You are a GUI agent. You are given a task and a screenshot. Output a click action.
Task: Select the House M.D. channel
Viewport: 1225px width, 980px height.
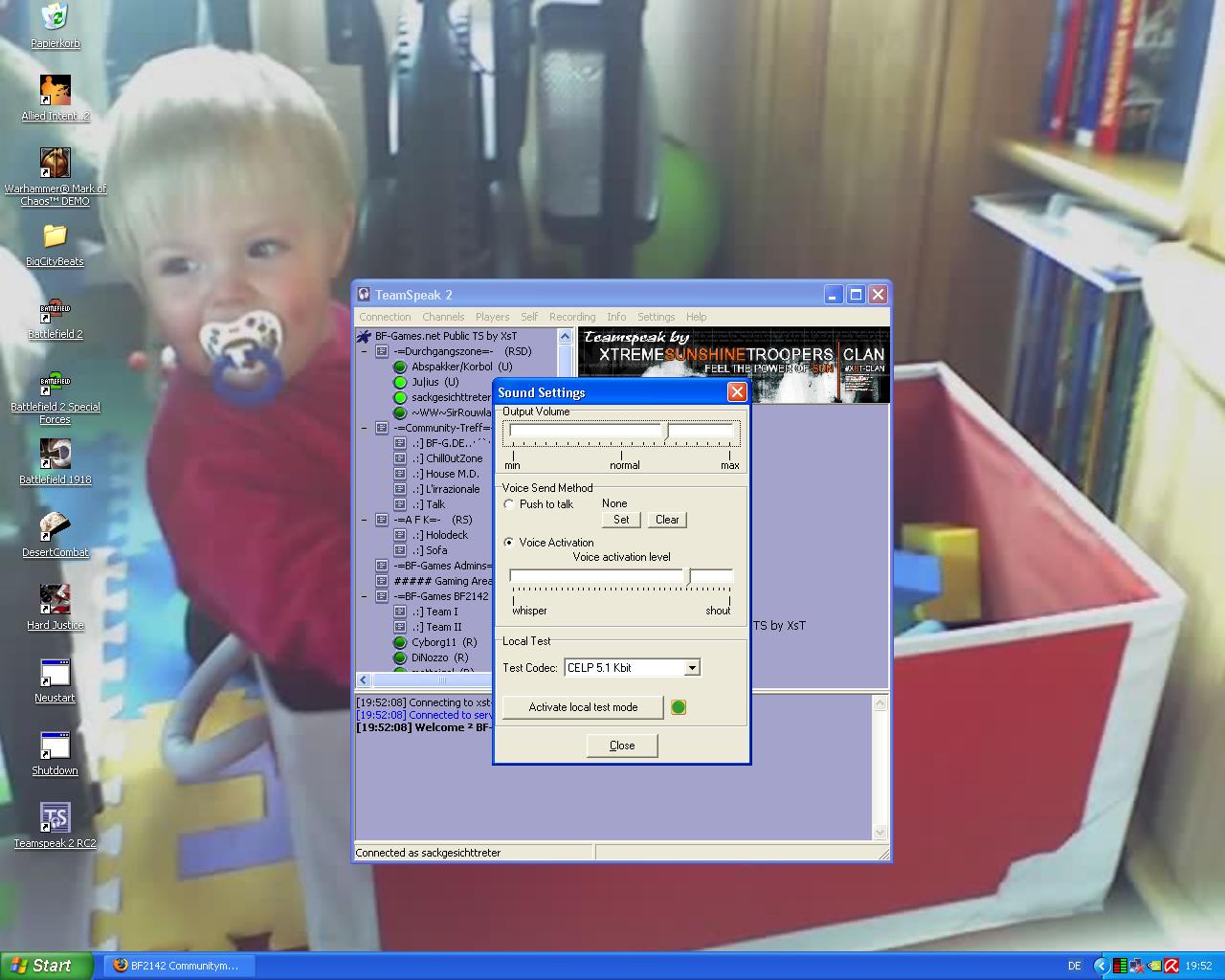(445, 474)
